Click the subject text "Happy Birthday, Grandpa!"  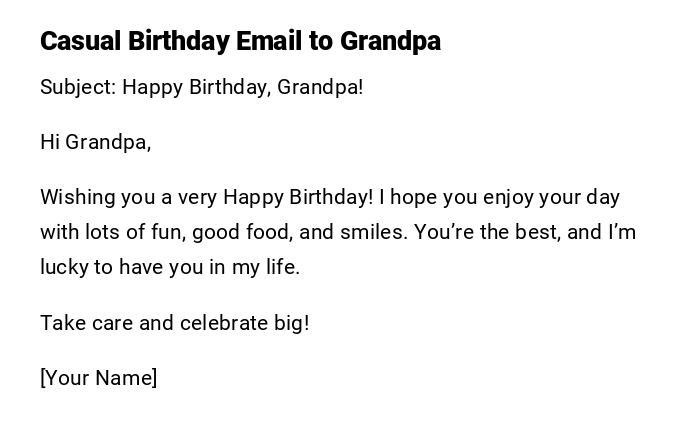243,87
